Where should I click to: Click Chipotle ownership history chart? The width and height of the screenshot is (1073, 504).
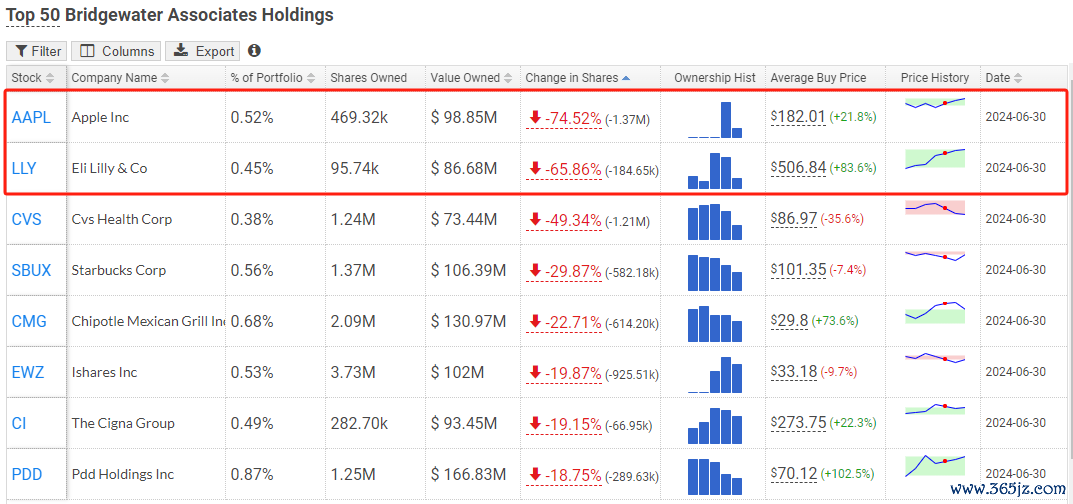714,324
